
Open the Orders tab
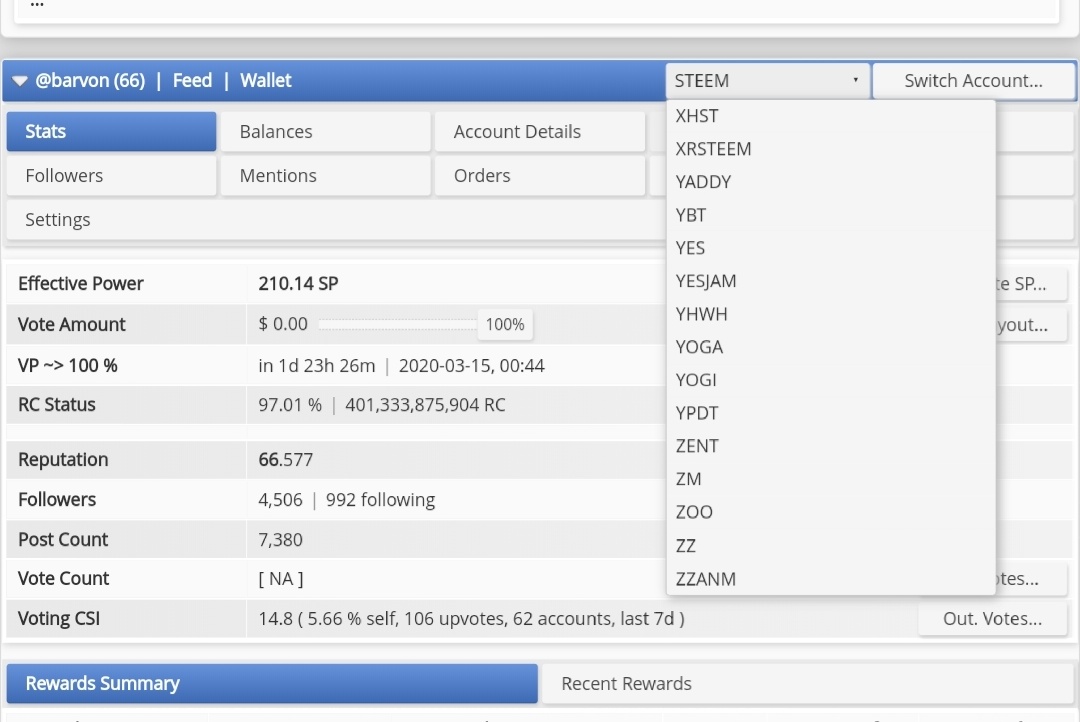tap(540, 176)
